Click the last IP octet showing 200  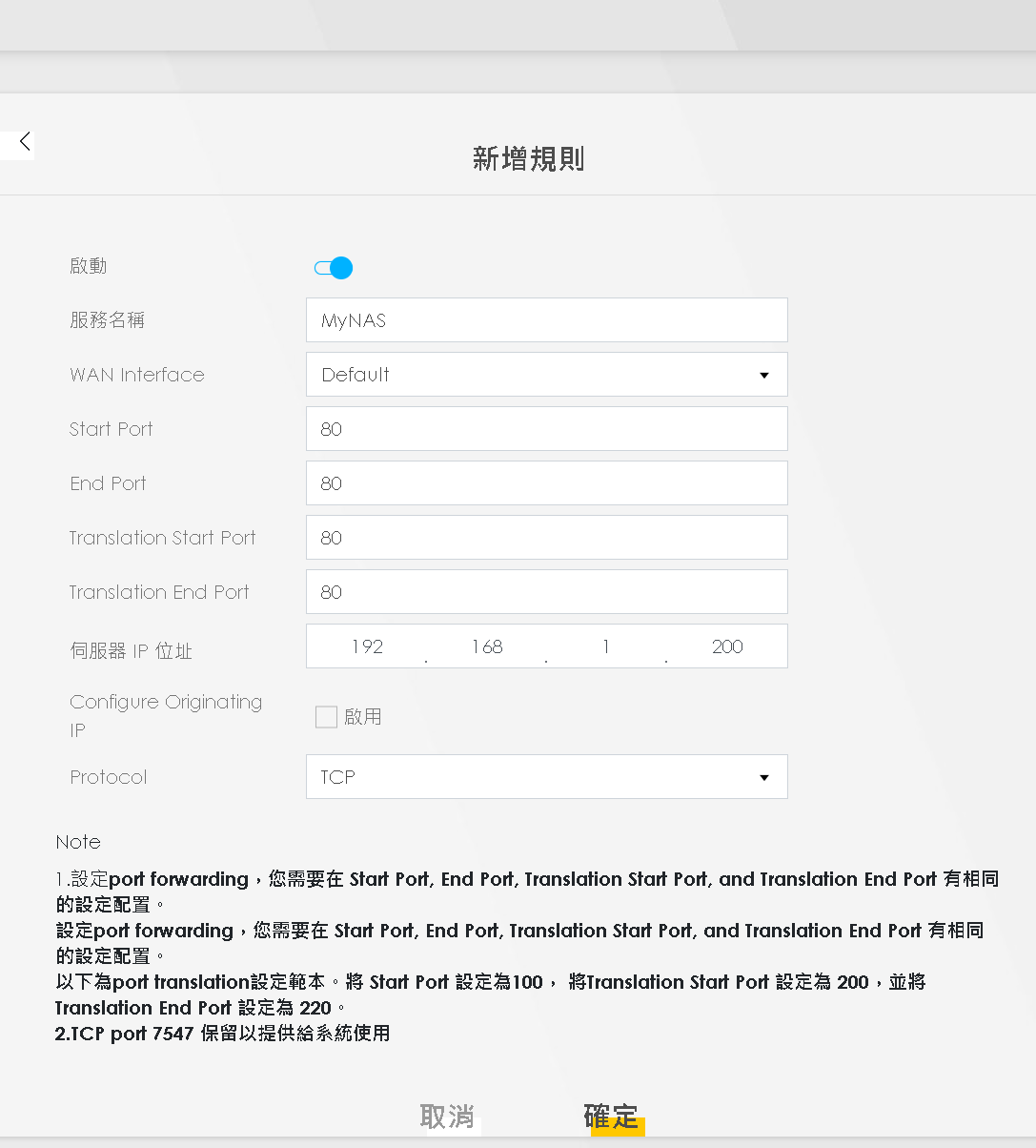tap(727, 646)
